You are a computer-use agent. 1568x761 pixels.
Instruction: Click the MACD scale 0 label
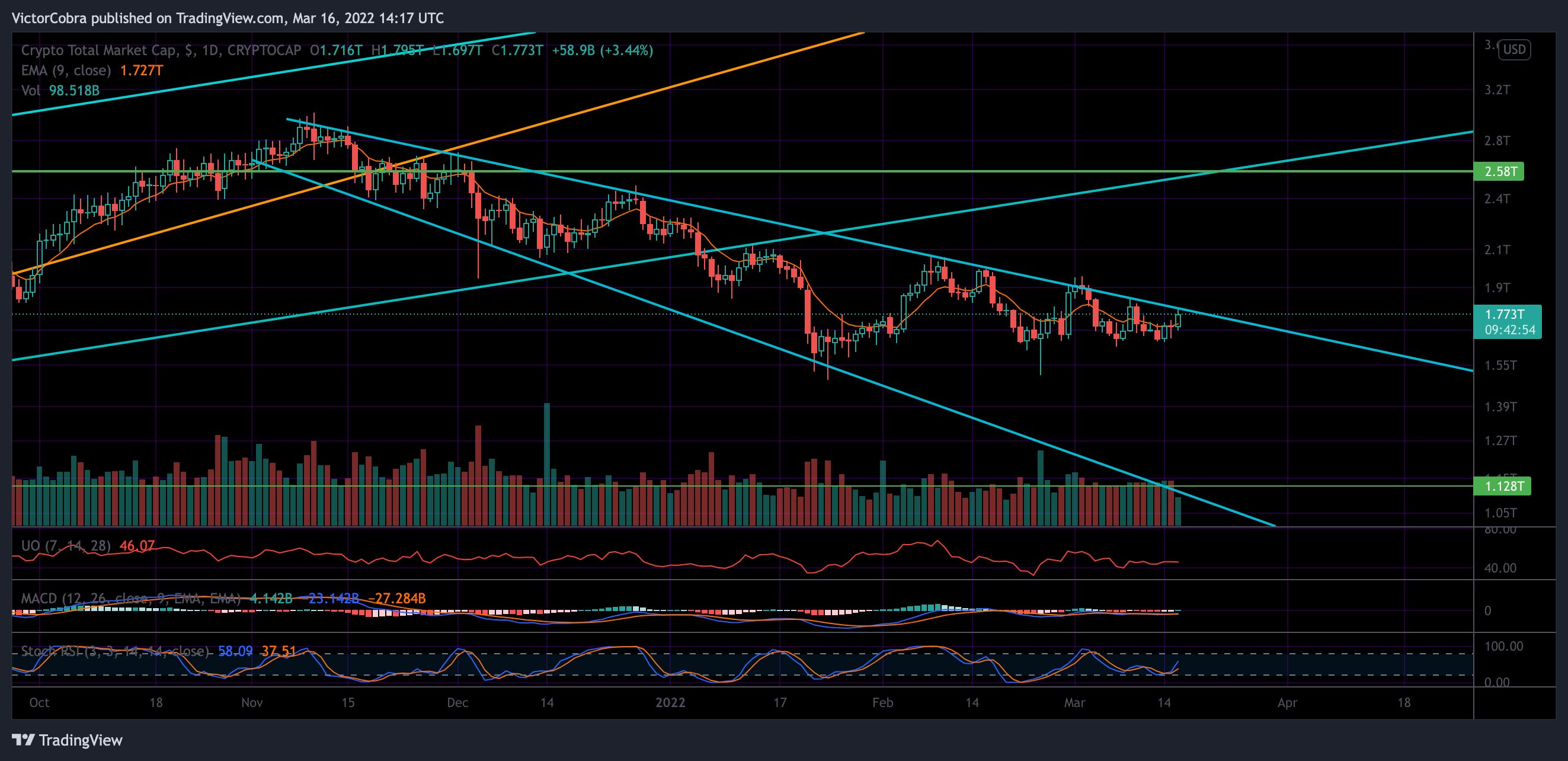coord(1487,610)
